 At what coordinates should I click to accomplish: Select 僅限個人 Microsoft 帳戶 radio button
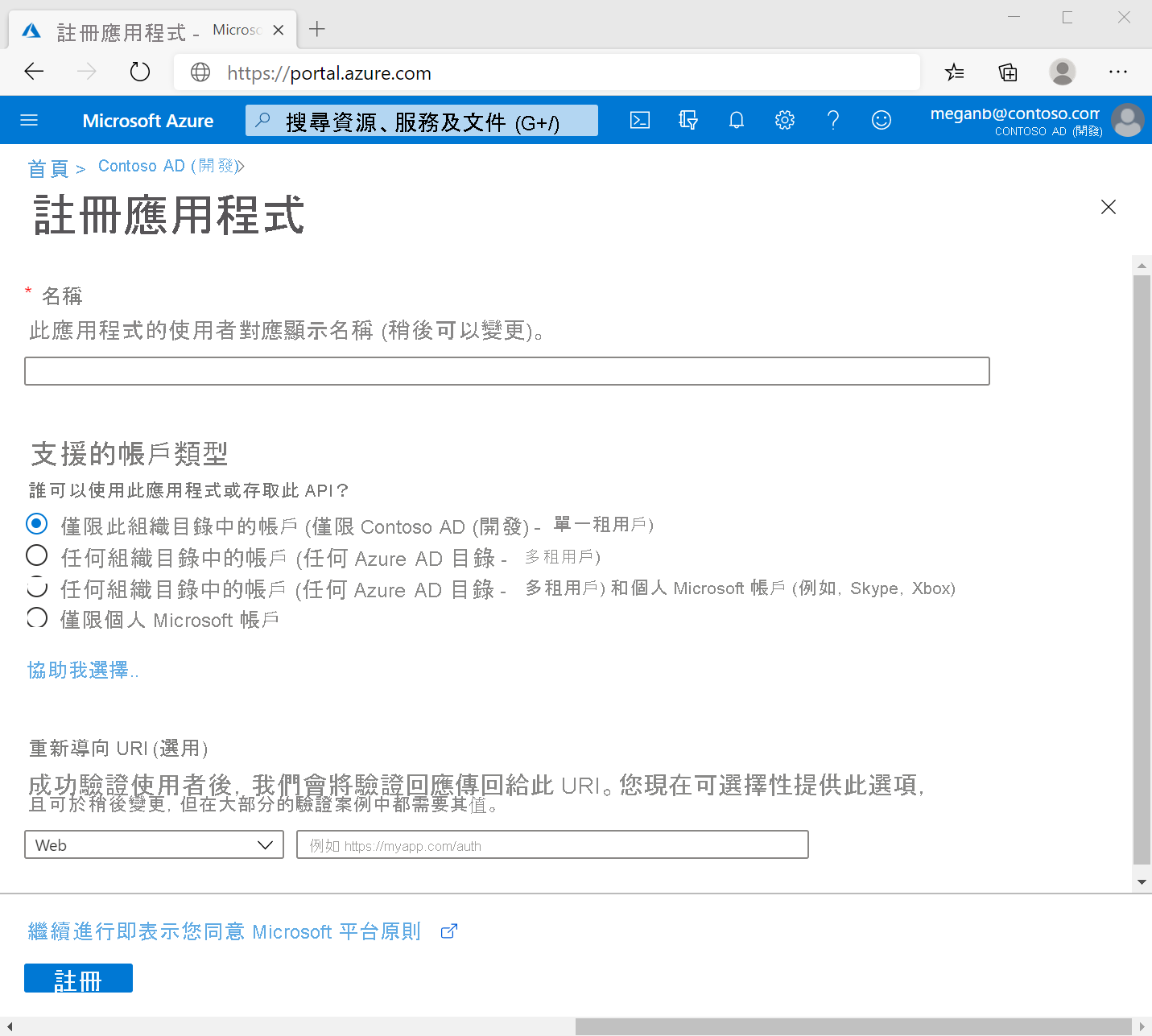tap(37, 617)
